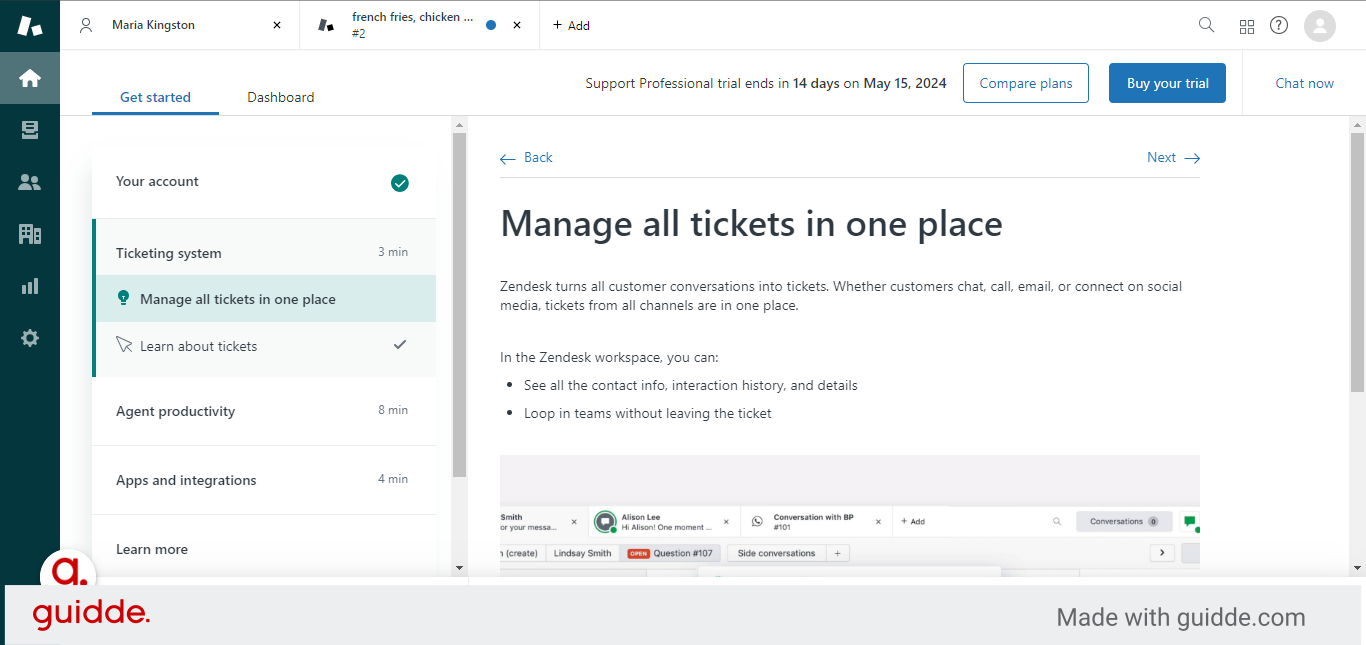1366x645 pixels.
Task: Start a conversation via Chat now
Action: pyautogui.click(x=1304, y=83)
